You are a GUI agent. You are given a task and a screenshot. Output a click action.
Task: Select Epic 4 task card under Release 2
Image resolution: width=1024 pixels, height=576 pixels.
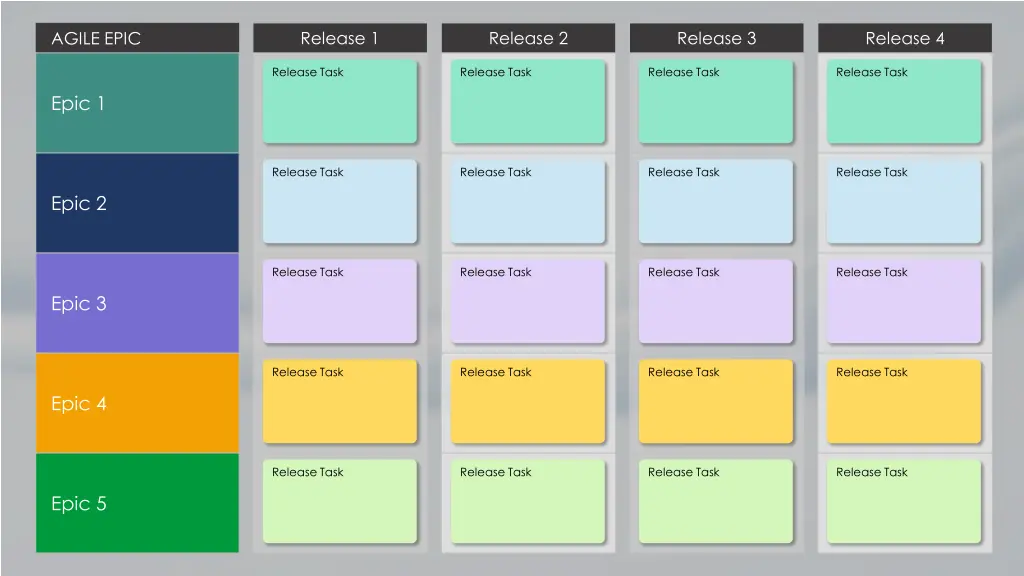[528, 402]
